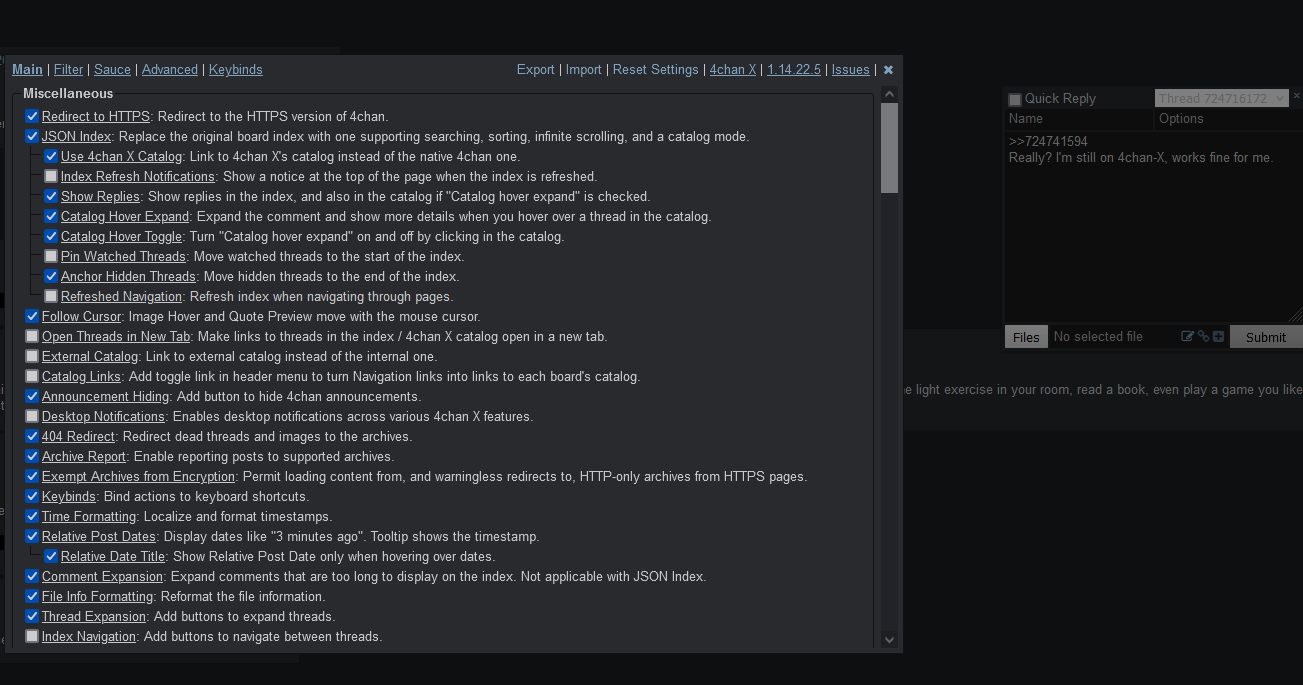Click the Thread Expansion label text
Viewport: 1303px width, 685px height.
(x=94, y=617)
